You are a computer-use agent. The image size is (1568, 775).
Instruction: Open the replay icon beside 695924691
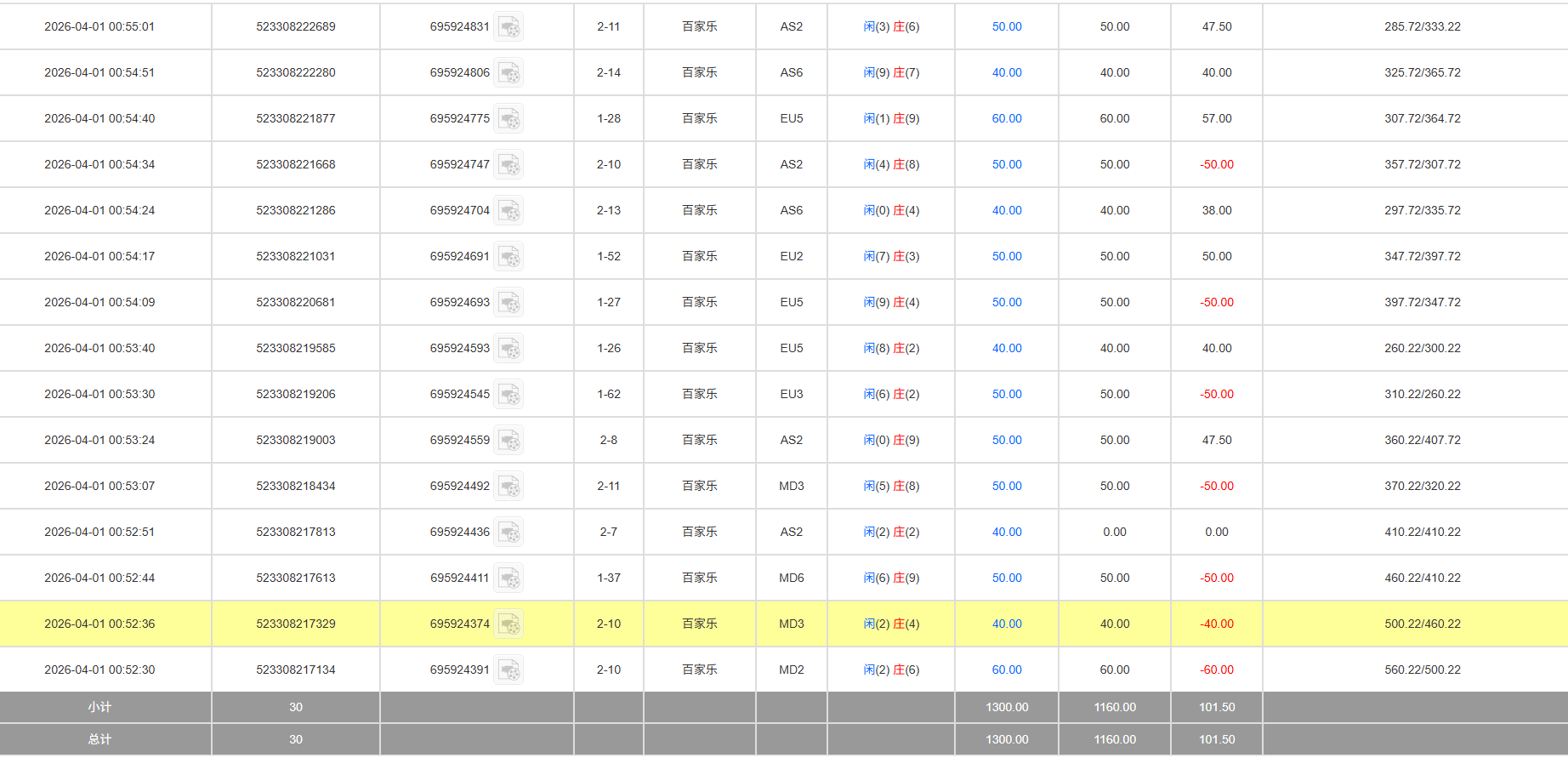coord(508,257)
